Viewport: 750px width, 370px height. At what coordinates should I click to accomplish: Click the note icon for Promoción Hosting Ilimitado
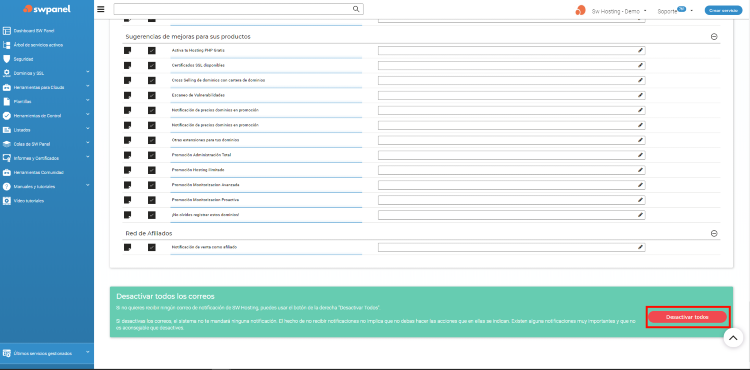tap(128, 170)
